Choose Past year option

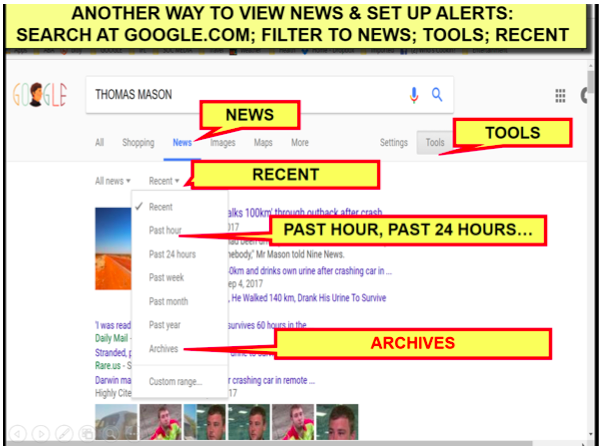(164, 325)
